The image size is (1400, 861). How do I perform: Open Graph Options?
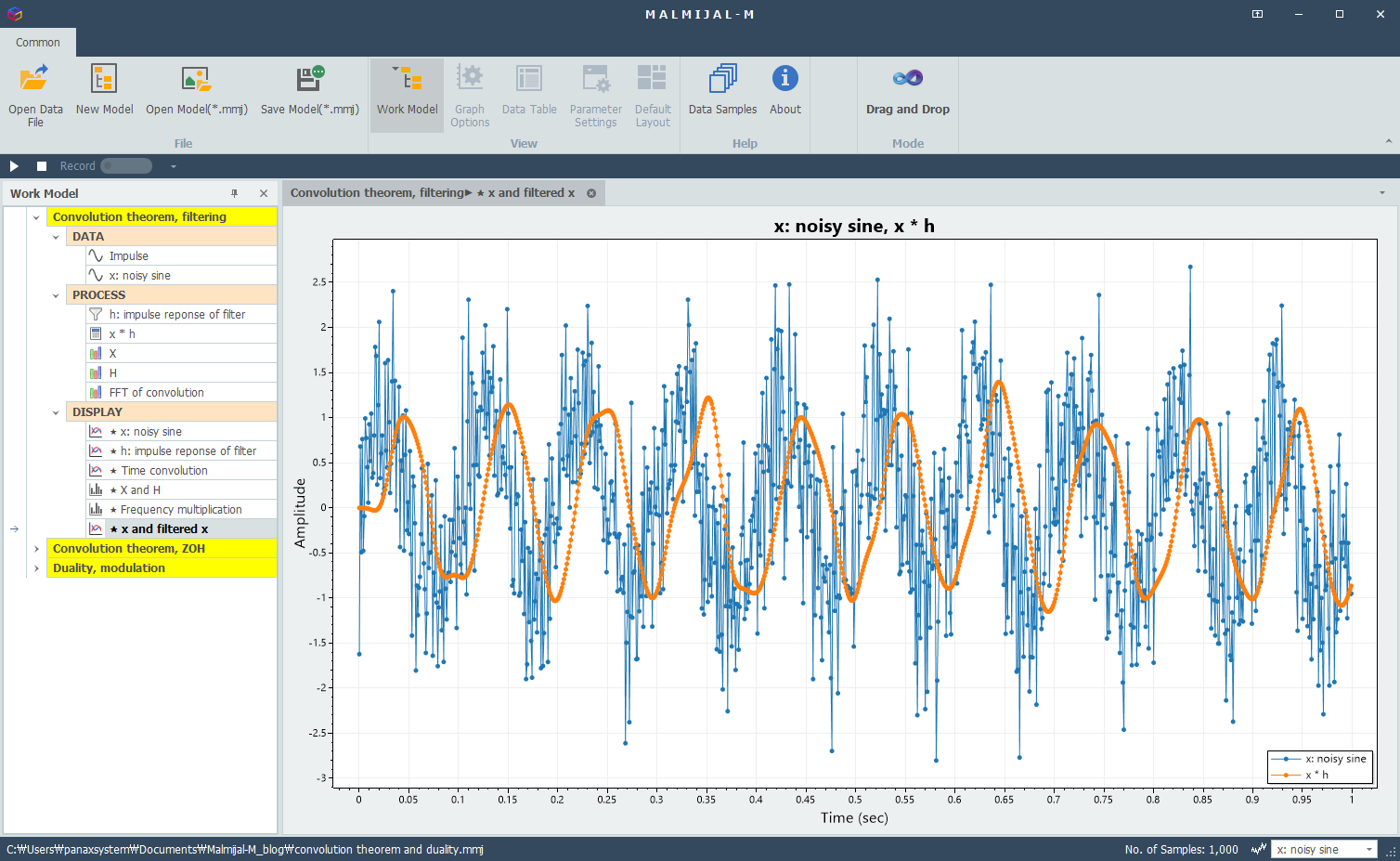(470, 95)
